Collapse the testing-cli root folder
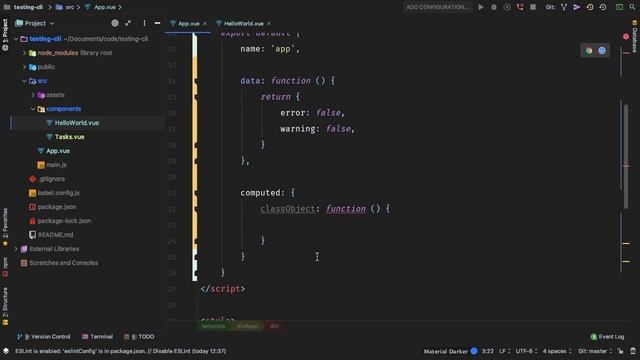Image resolution: width=640 pixels, height=360 pixels. click(16, 39)
